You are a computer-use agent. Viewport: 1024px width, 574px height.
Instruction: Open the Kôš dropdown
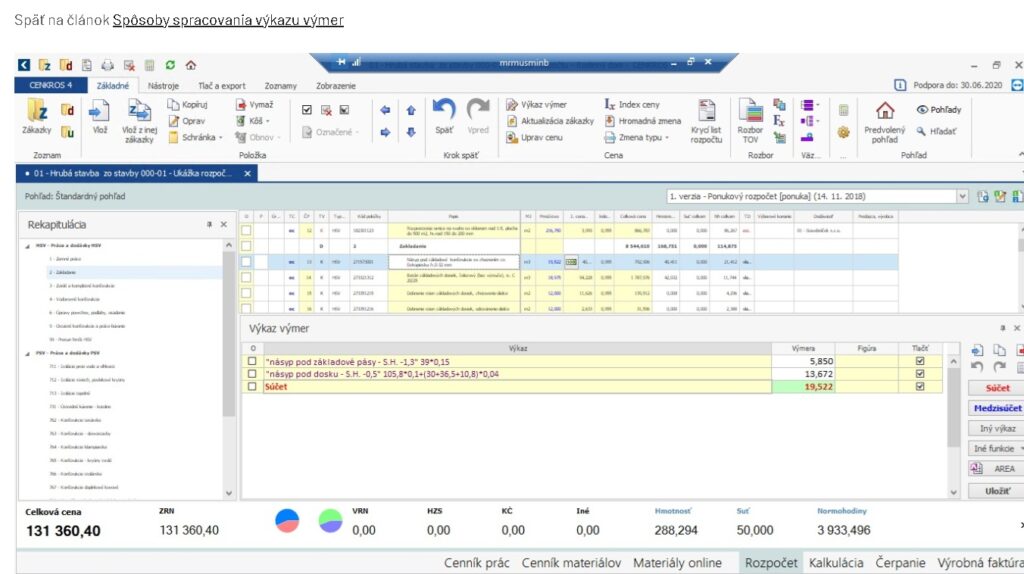point(253,121)
